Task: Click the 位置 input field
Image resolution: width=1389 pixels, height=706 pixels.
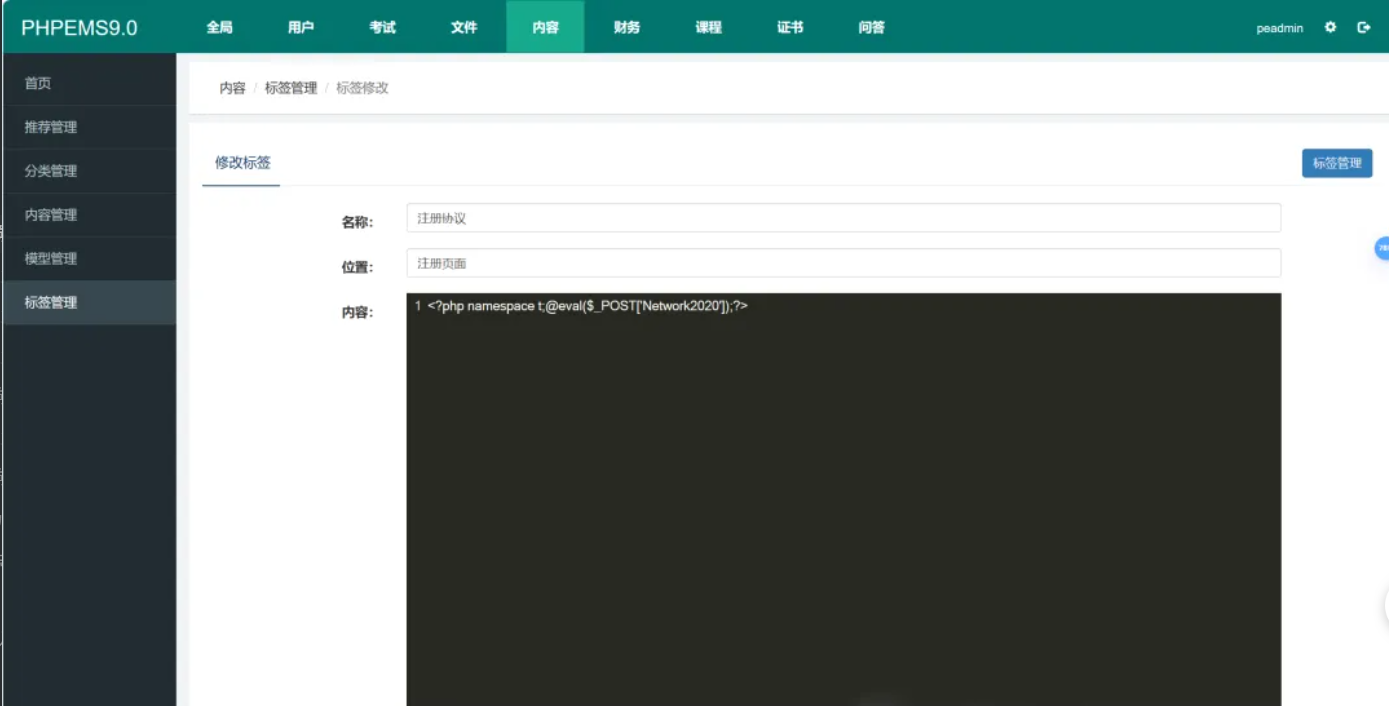Action: [x=843, y=263]
